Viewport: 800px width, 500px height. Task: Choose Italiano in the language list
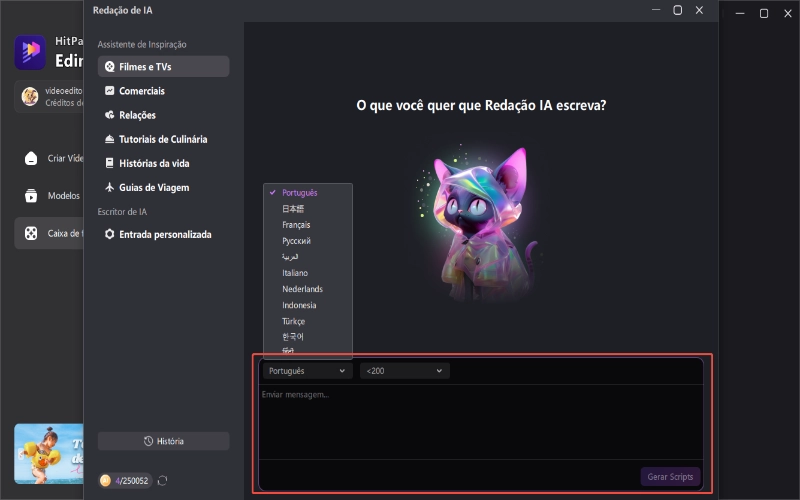(295, 273)
